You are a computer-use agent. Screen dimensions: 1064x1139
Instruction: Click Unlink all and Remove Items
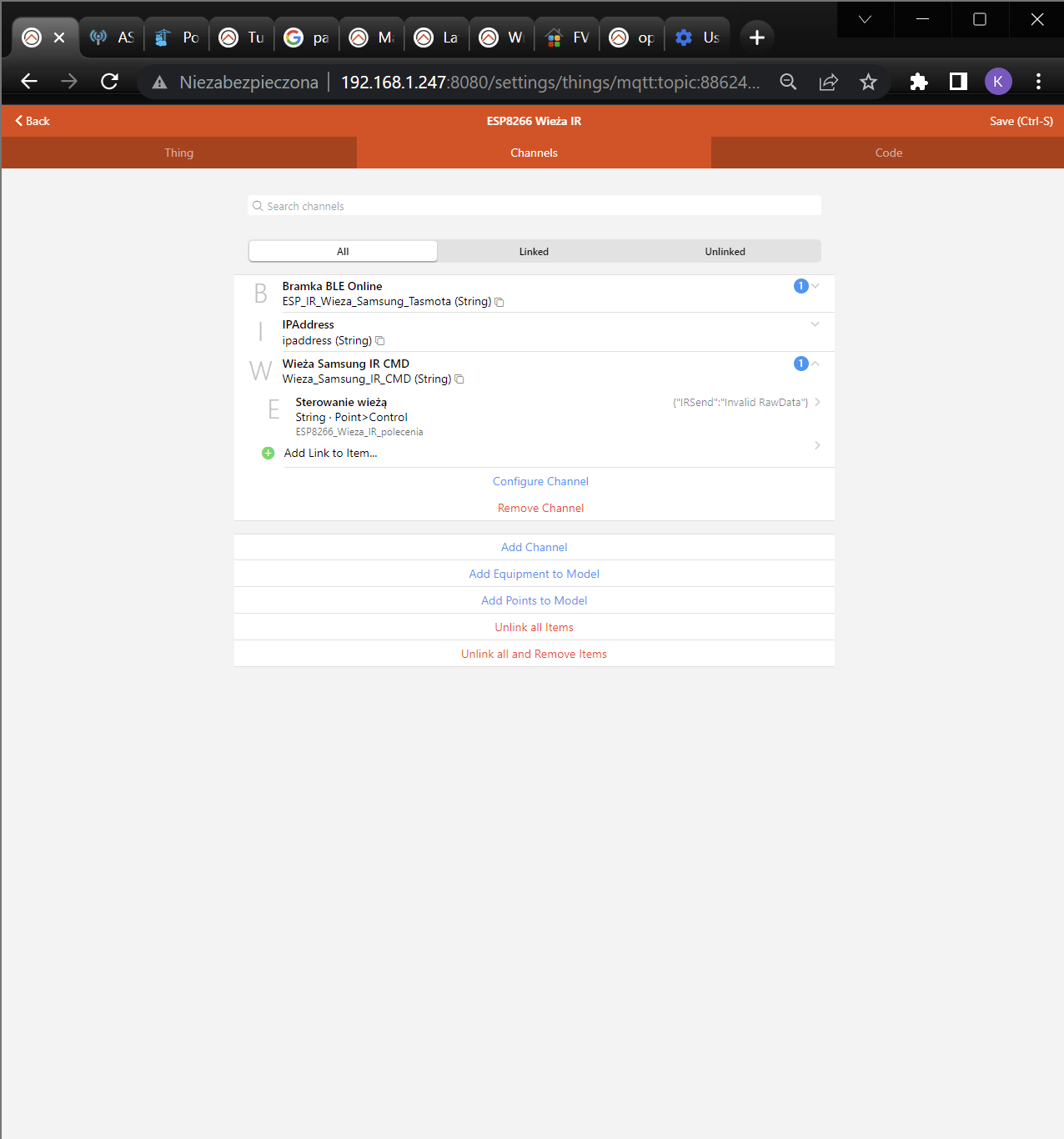click(535, 654)
